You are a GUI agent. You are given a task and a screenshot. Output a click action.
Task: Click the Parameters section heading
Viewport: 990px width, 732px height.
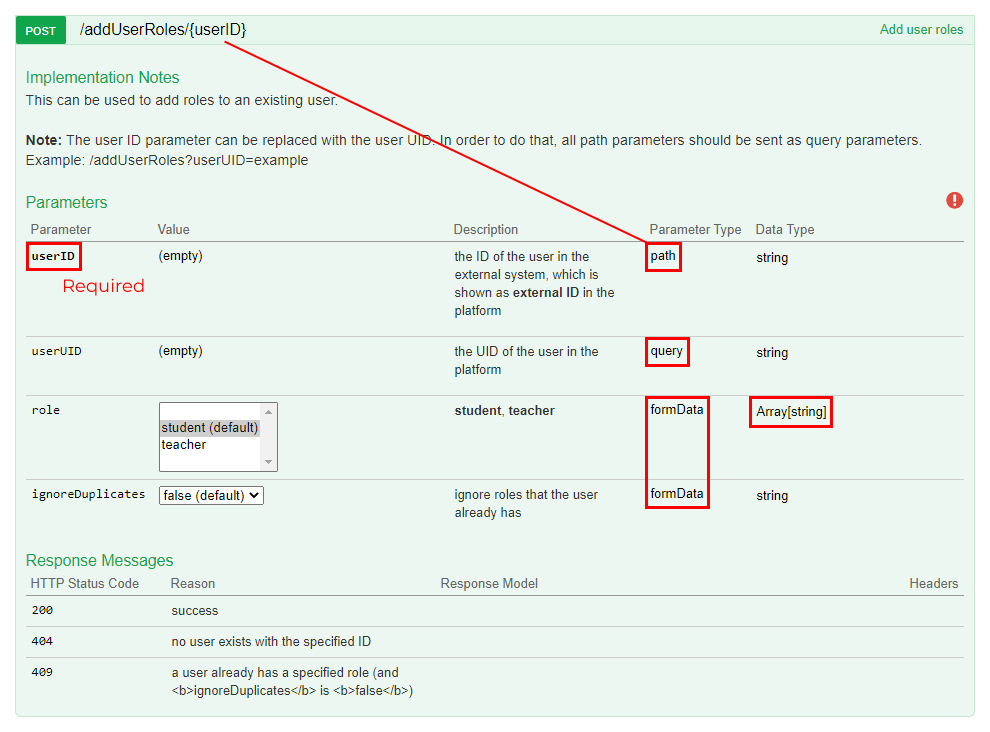pyautogui.click(x=66, y=202)
